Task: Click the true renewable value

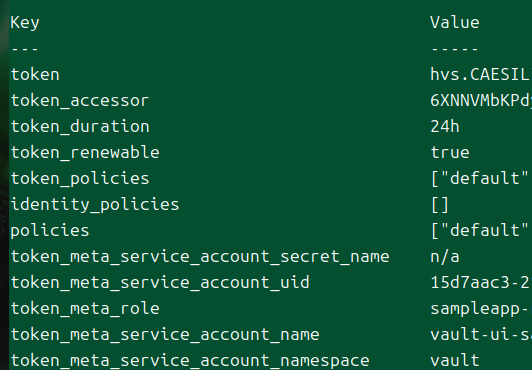Action: (450, 153)
